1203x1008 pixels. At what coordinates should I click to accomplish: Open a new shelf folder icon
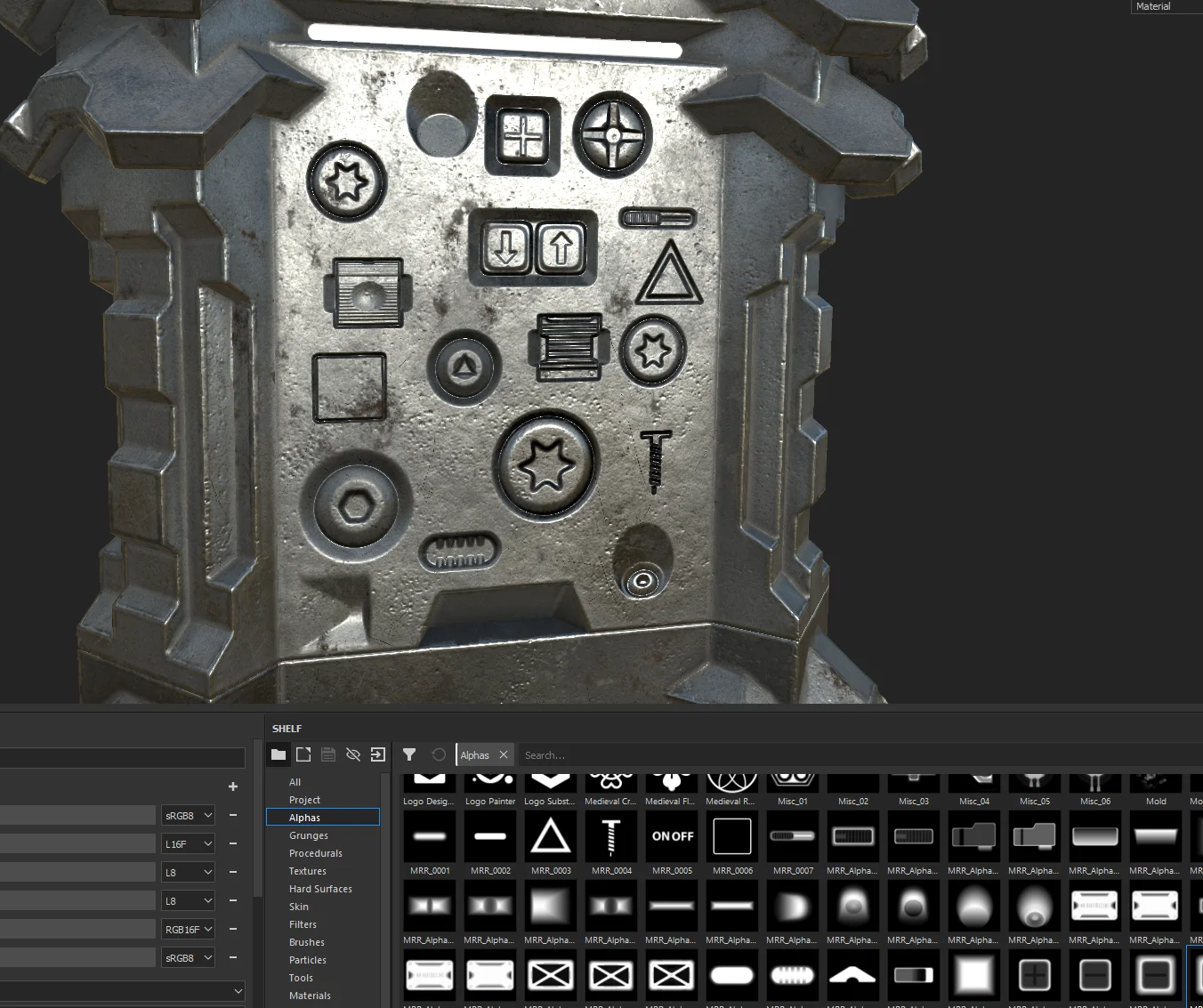pyautogui.click(x=279, y=754)
